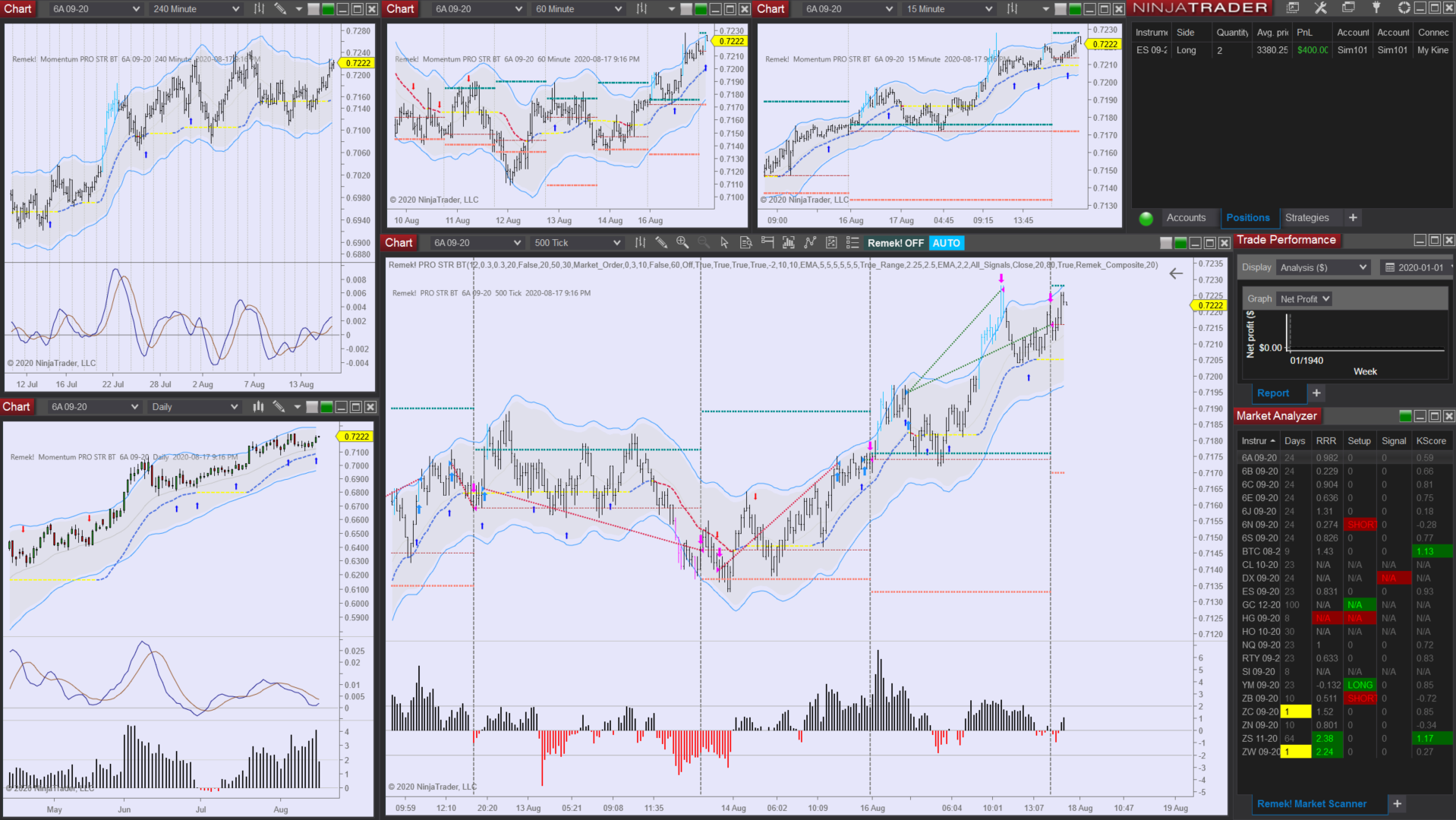Open Daily interval dropdown
The width and height of the screenshot is (1456, 820).
point(194,407)
